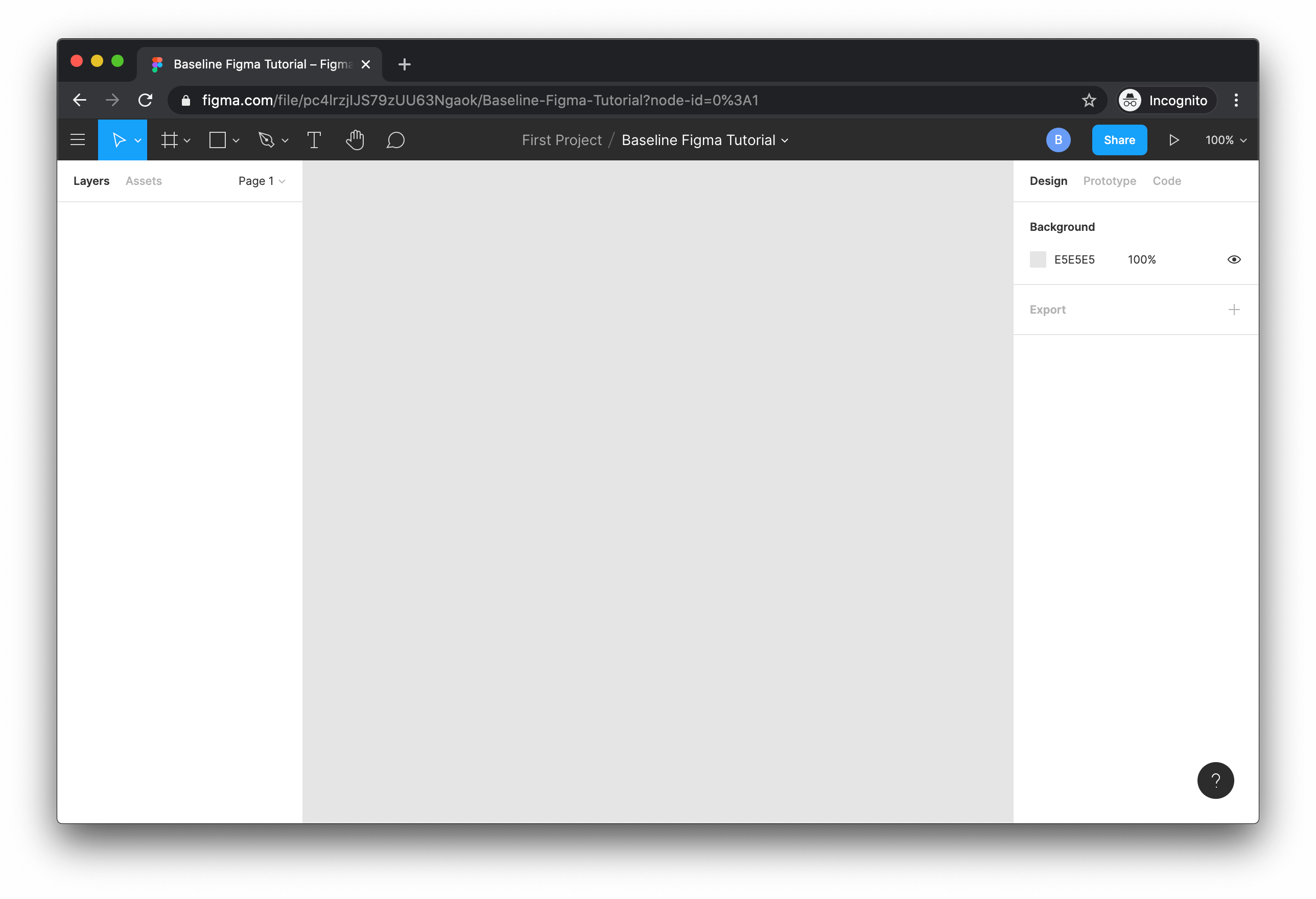Select the Text tool

click(x=314, y=140)
